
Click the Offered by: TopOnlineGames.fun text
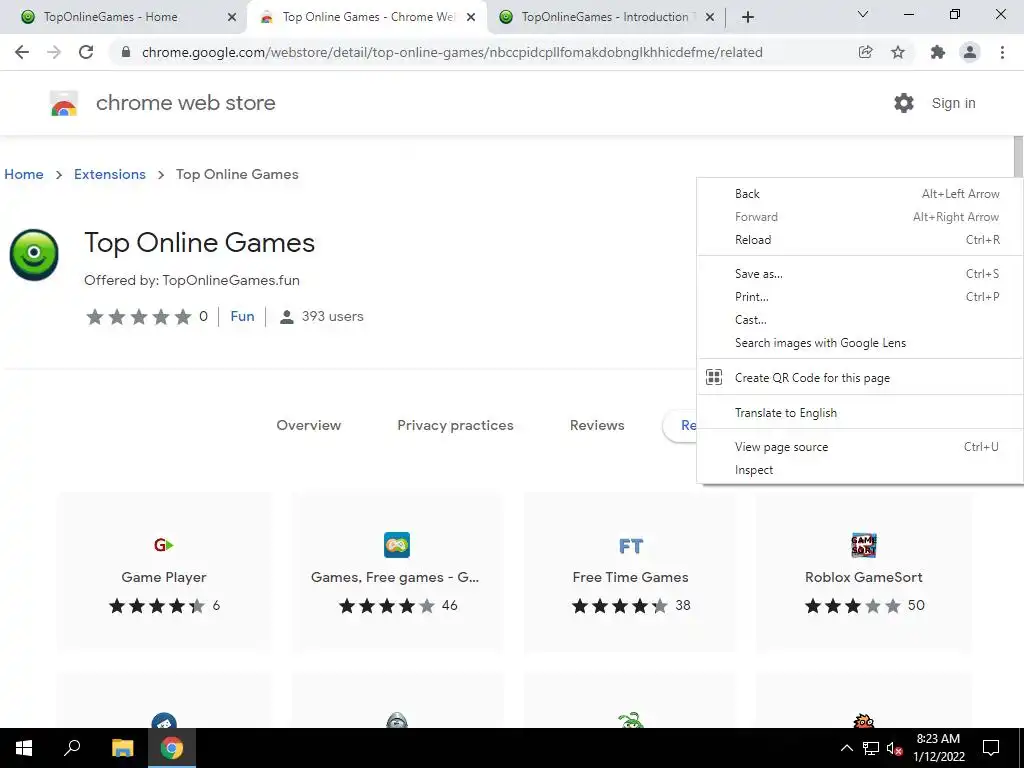(192, 280)
